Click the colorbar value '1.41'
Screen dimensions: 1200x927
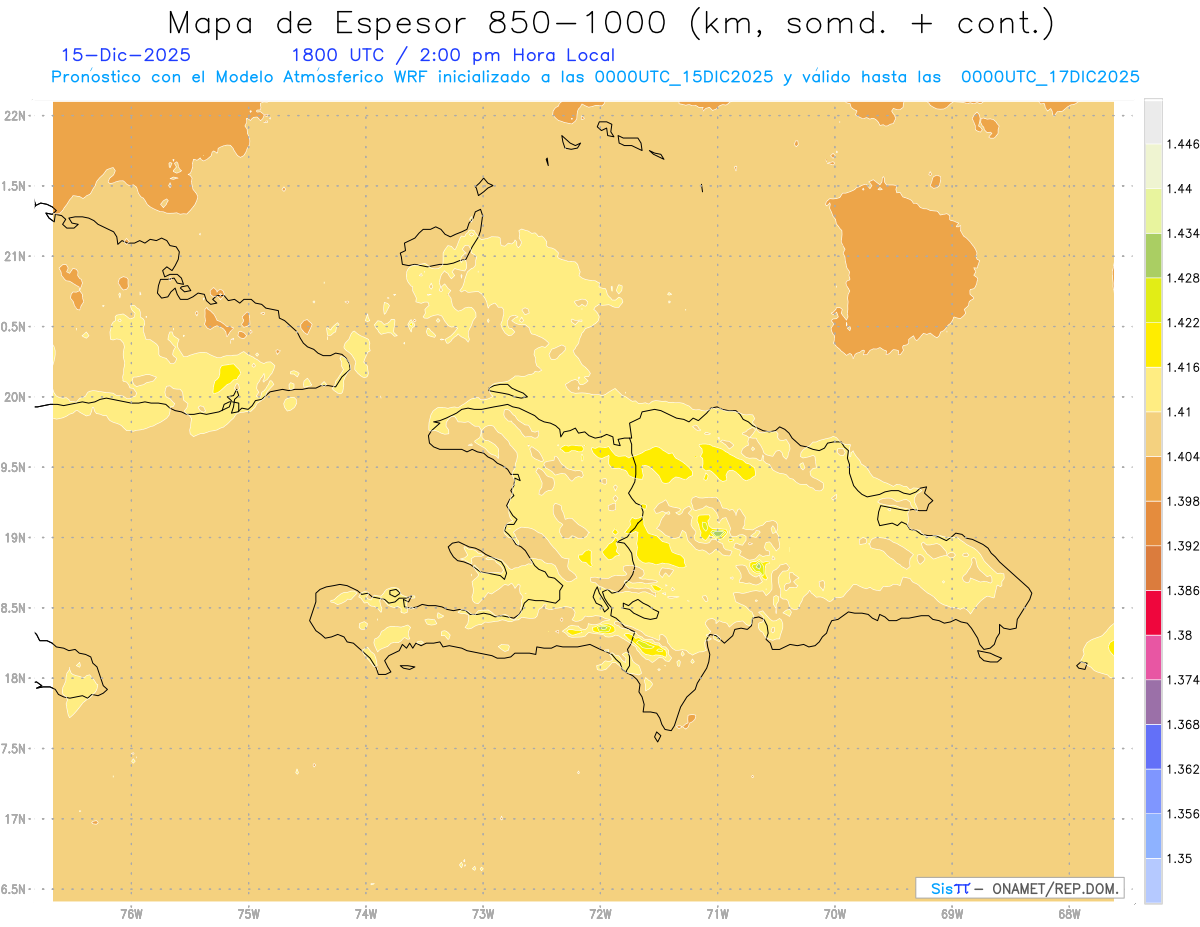tap(1179, 412)
